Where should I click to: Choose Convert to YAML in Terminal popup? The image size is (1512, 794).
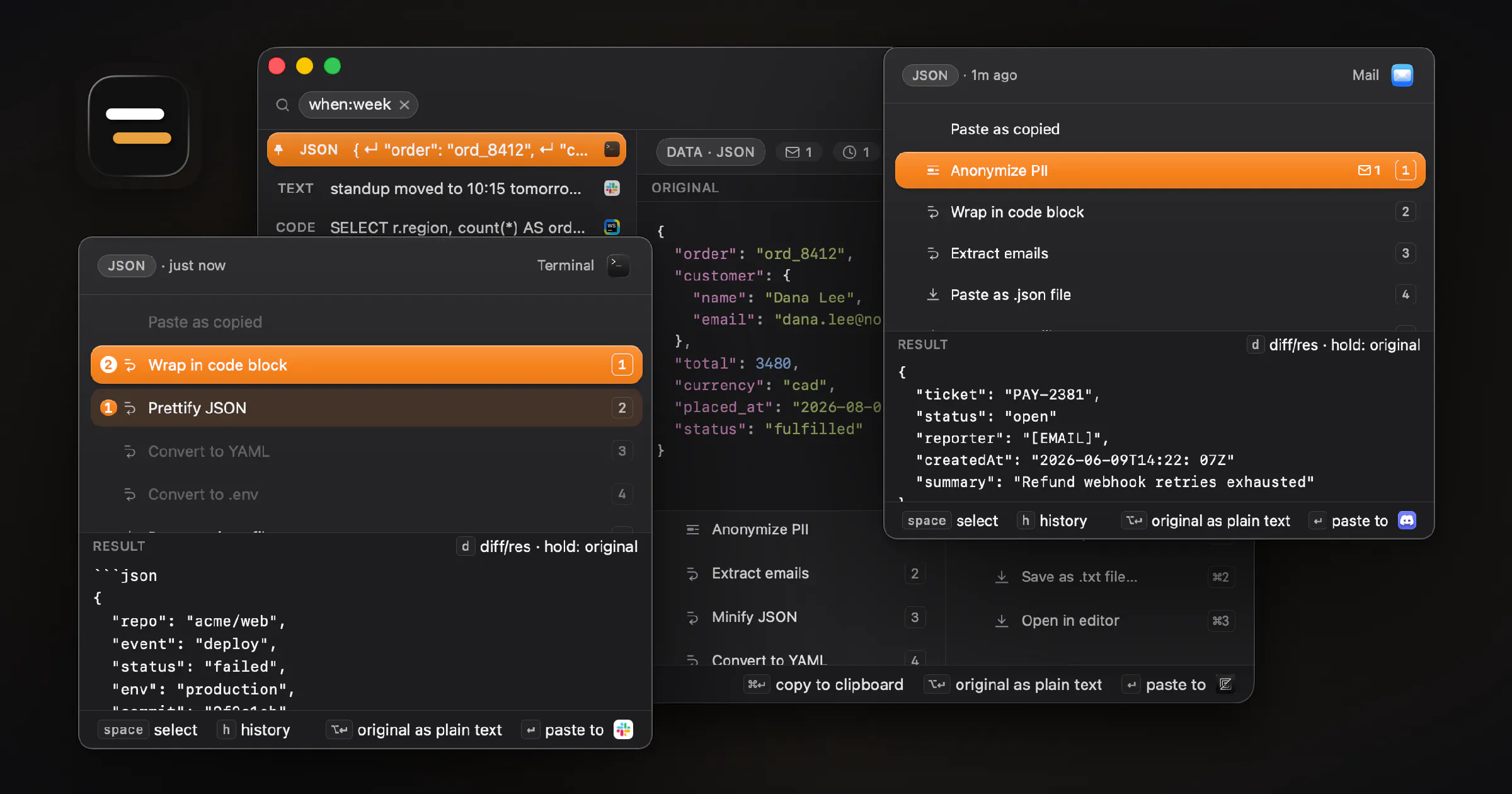coord(366,451)
